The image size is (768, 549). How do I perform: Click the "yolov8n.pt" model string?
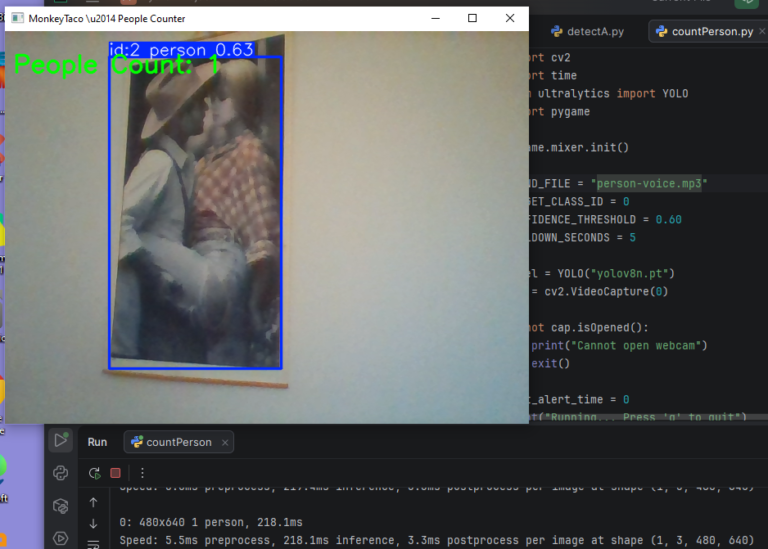(629, 273)
